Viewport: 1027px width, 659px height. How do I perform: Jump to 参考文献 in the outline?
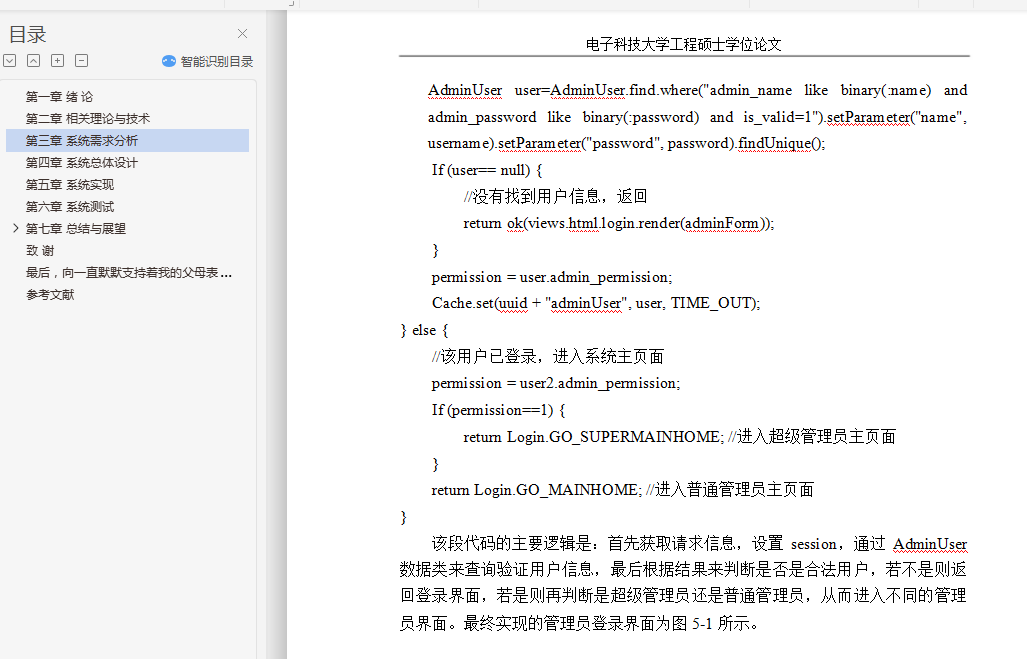(50, 294)
